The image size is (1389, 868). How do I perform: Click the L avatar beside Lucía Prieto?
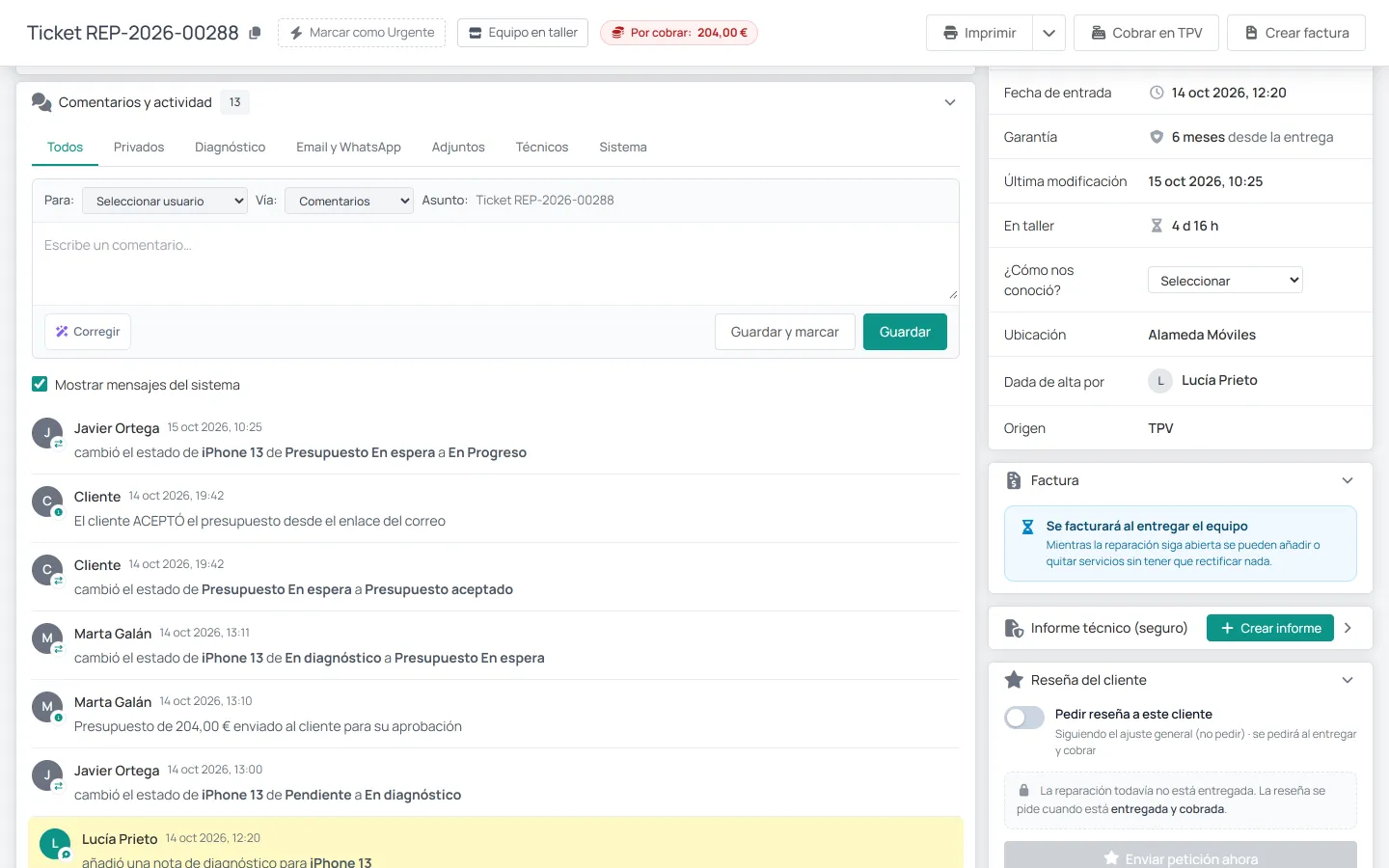1160,381
